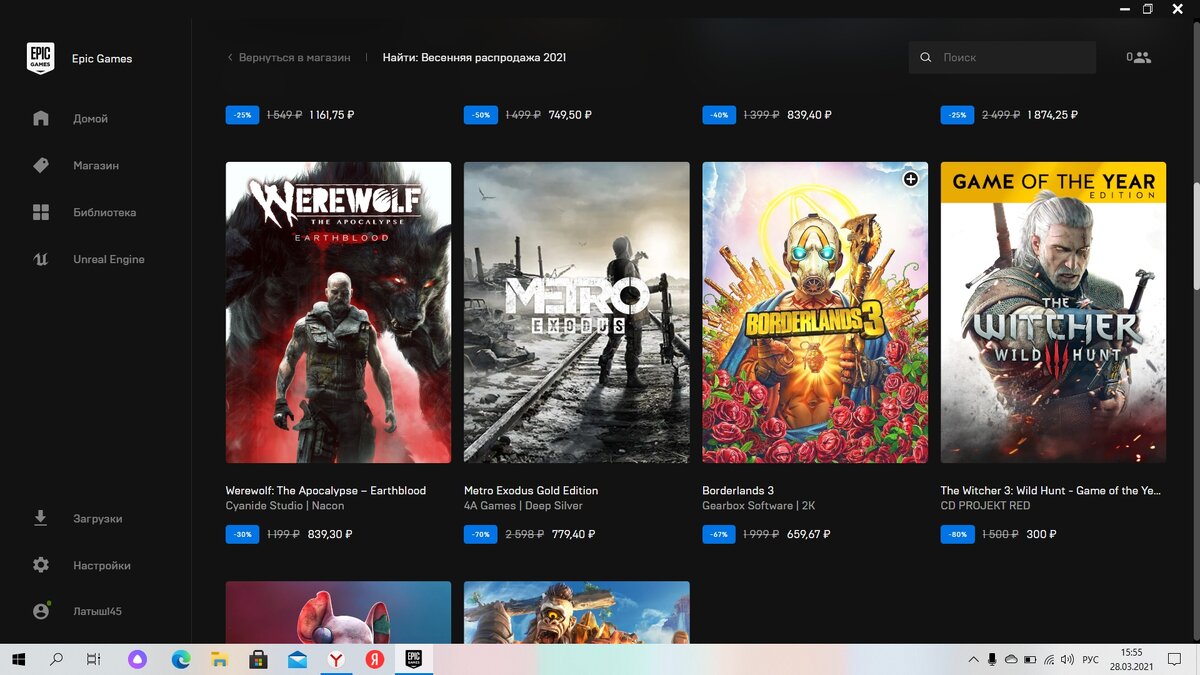The image size is (1200, 675).
Task: Go to Unreal Engine in the sidebar
Action: (109, 260)
